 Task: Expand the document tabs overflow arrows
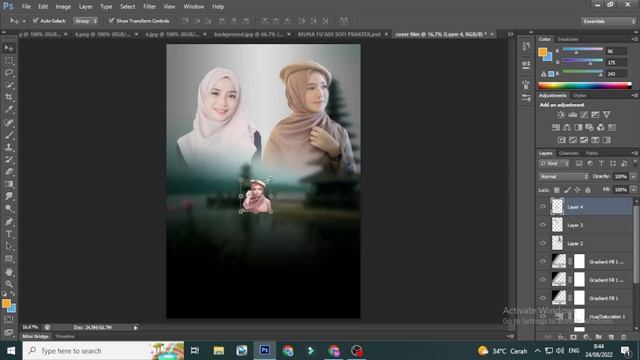pyautogui.click(x=510, y=34)
